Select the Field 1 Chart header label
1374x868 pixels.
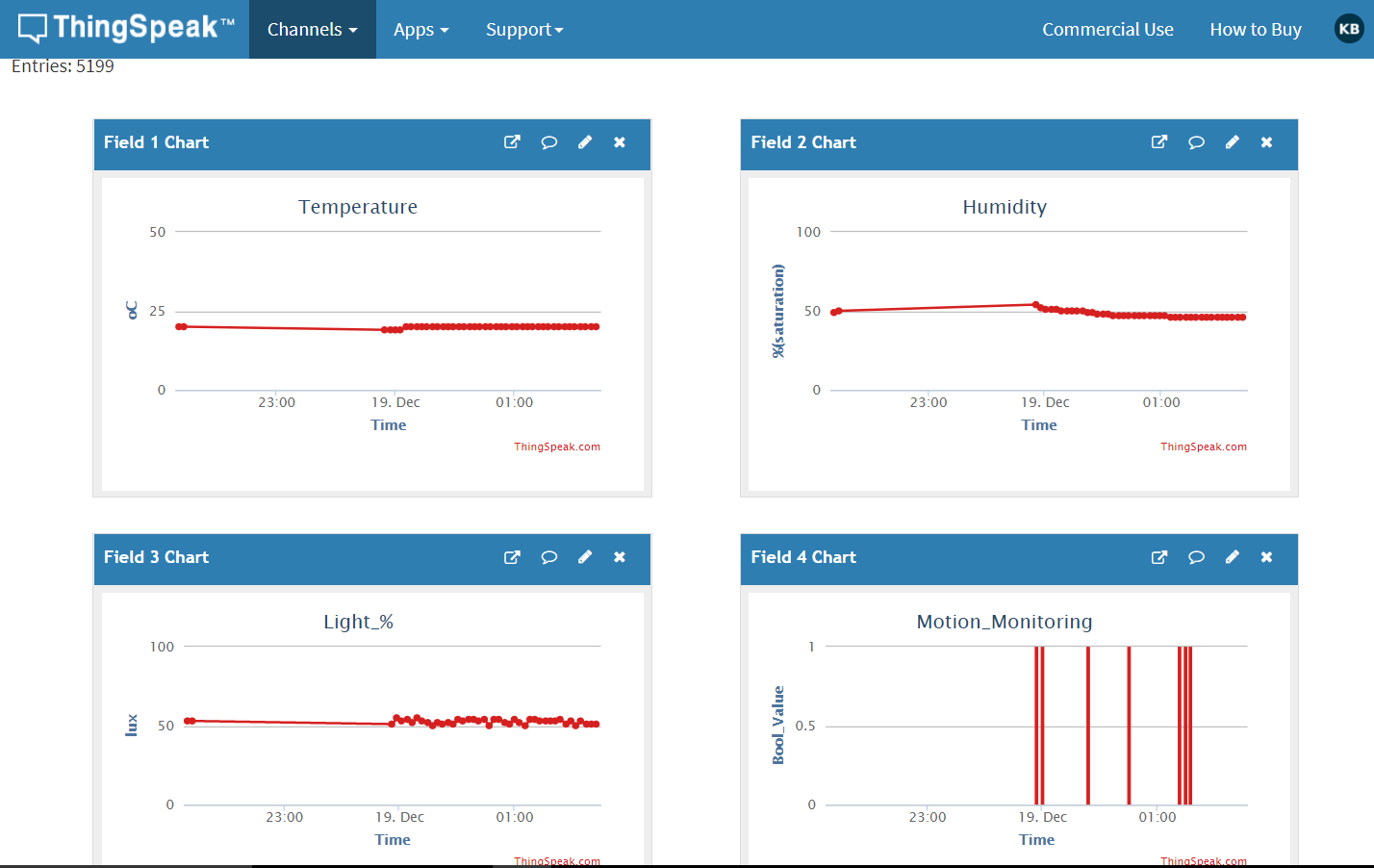[x=156, y=142]
